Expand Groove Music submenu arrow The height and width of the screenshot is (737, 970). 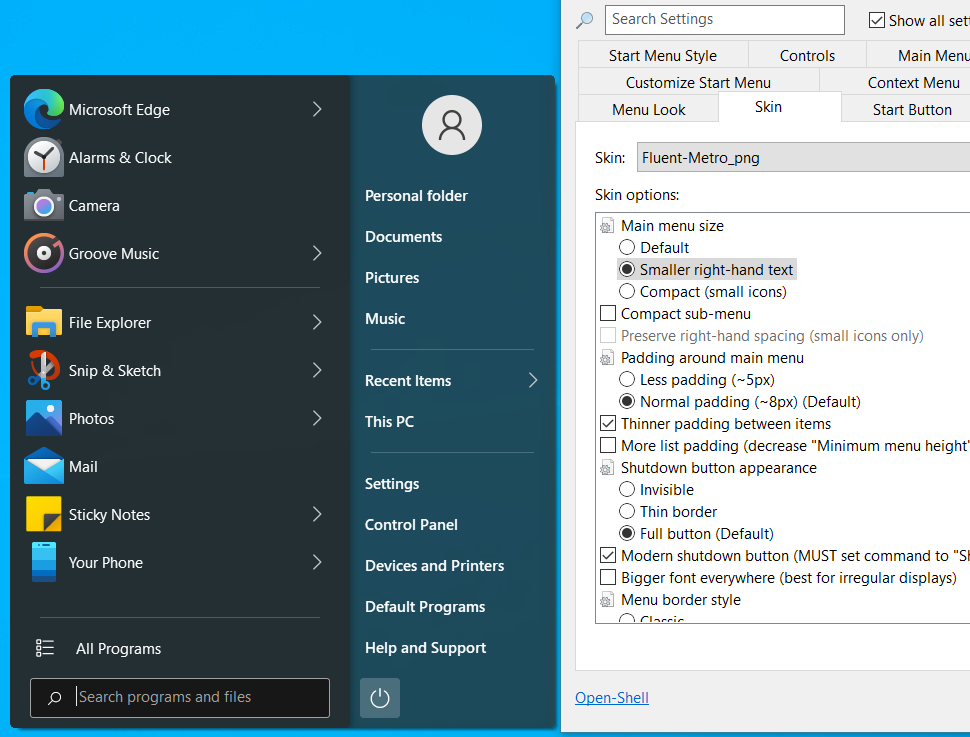click(317, 253)
